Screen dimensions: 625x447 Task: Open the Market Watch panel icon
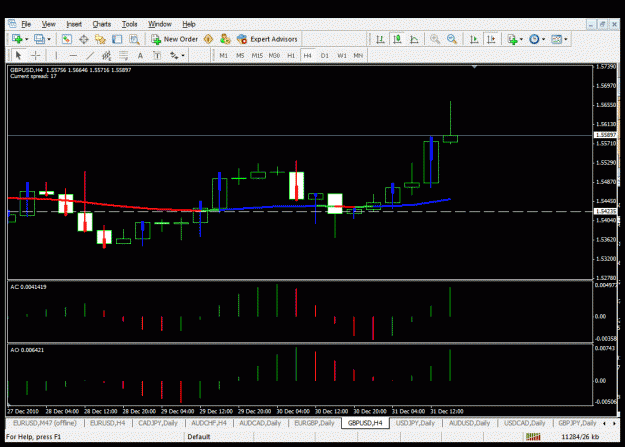click(x=67, y=39)
